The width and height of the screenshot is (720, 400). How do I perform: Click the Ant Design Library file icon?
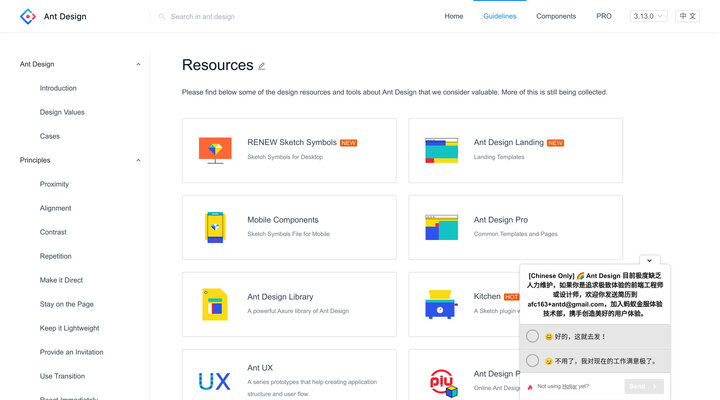tap(215, 304)
